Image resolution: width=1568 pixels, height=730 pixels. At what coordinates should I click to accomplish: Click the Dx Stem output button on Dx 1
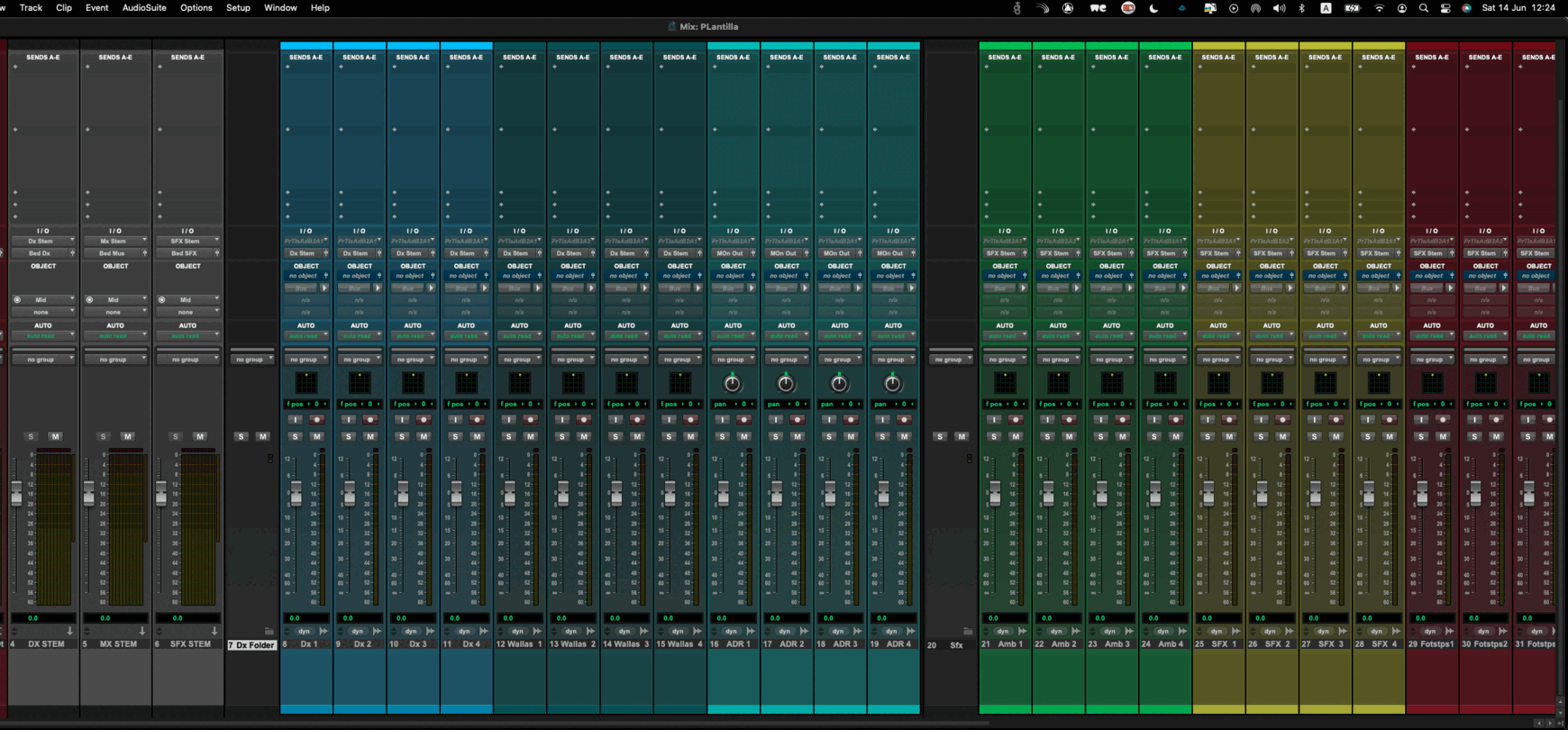click(303, 253)
